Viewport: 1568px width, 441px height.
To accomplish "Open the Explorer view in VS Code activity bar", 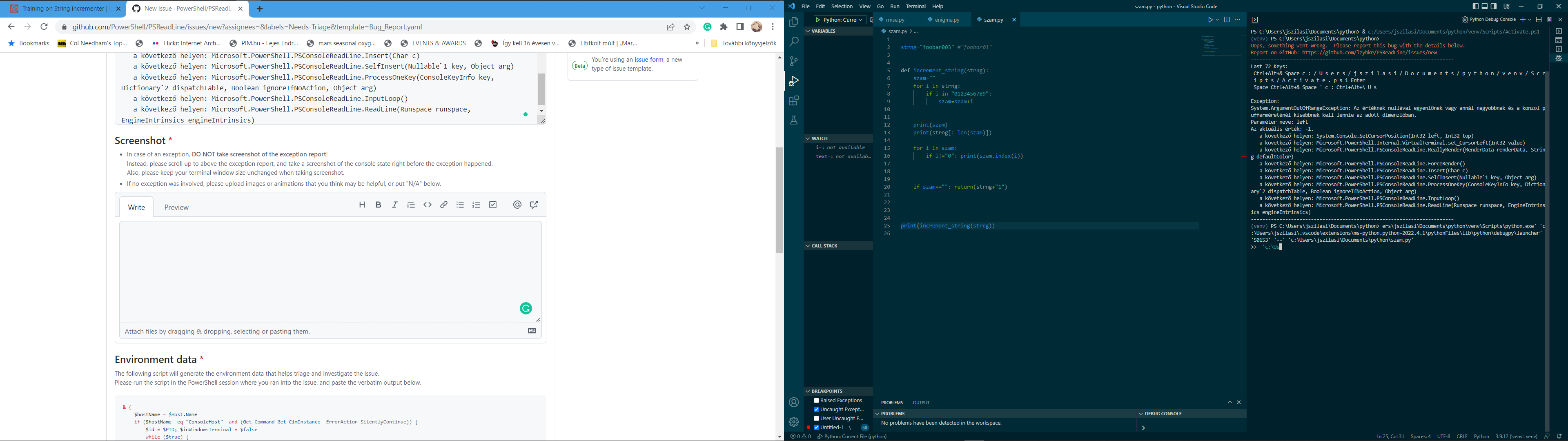I will coord(794,22).
